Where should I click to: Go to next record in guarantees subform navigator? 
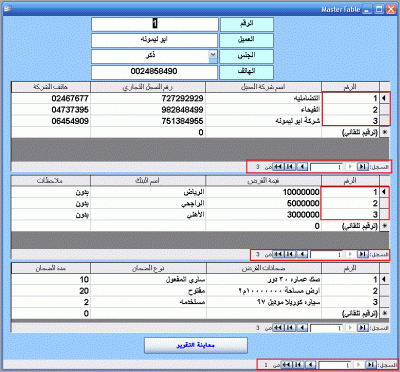pyautogui.click(x=302, y=328)
